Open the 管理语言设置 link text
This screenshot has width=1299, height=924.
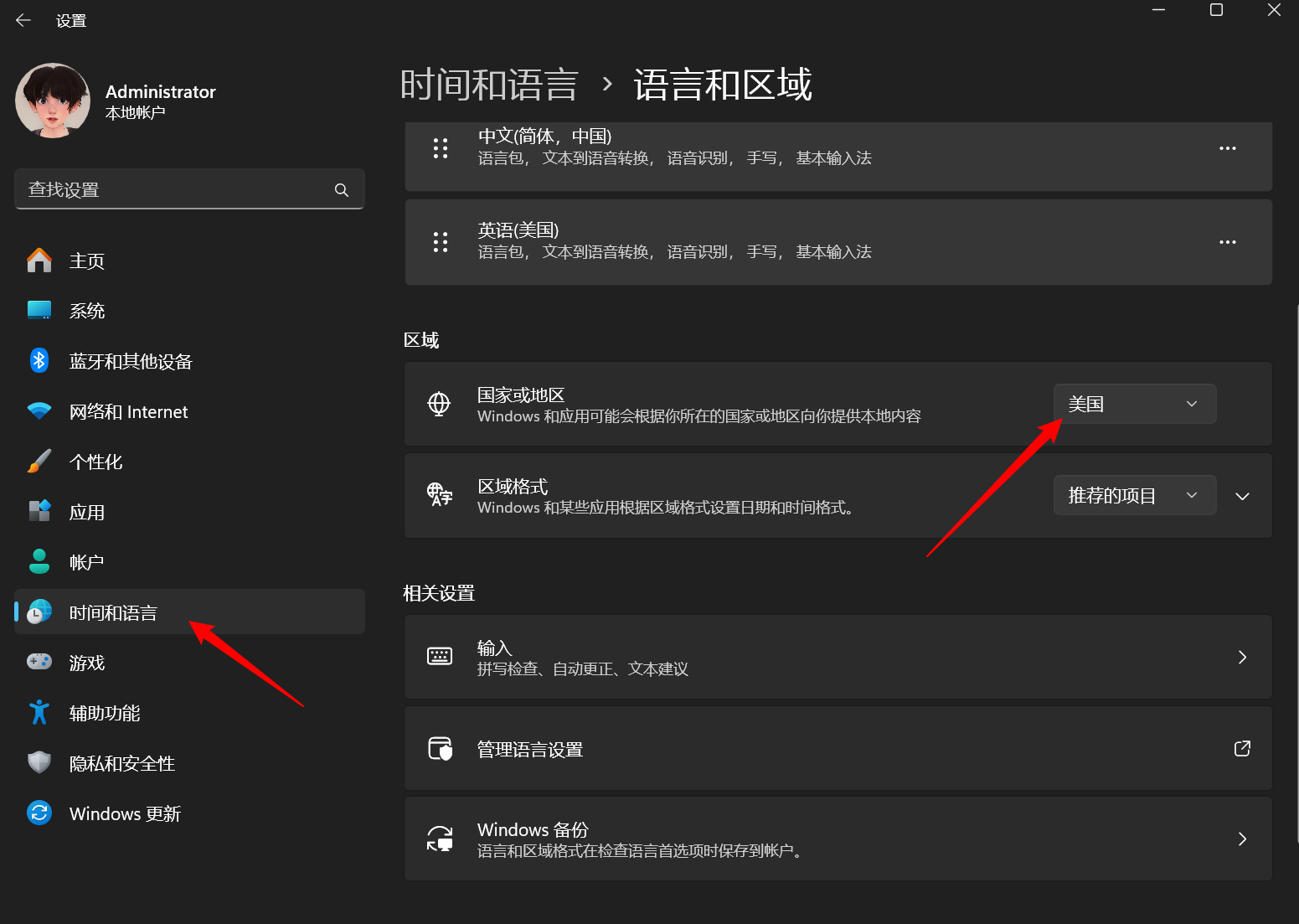pyautogui.click(x=530, y=749)
